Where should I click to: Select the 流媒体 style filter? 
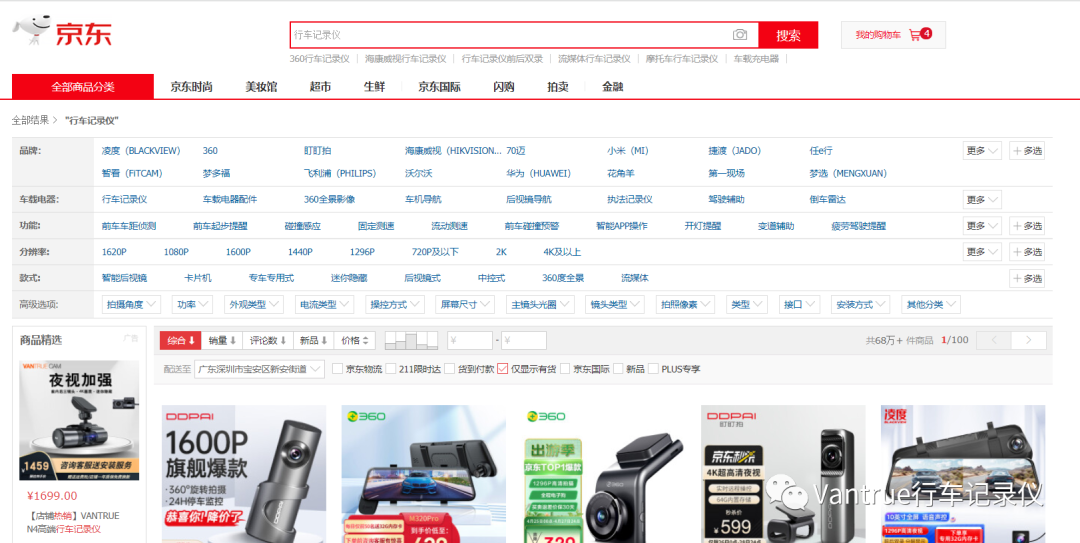(x=634, y=278)
